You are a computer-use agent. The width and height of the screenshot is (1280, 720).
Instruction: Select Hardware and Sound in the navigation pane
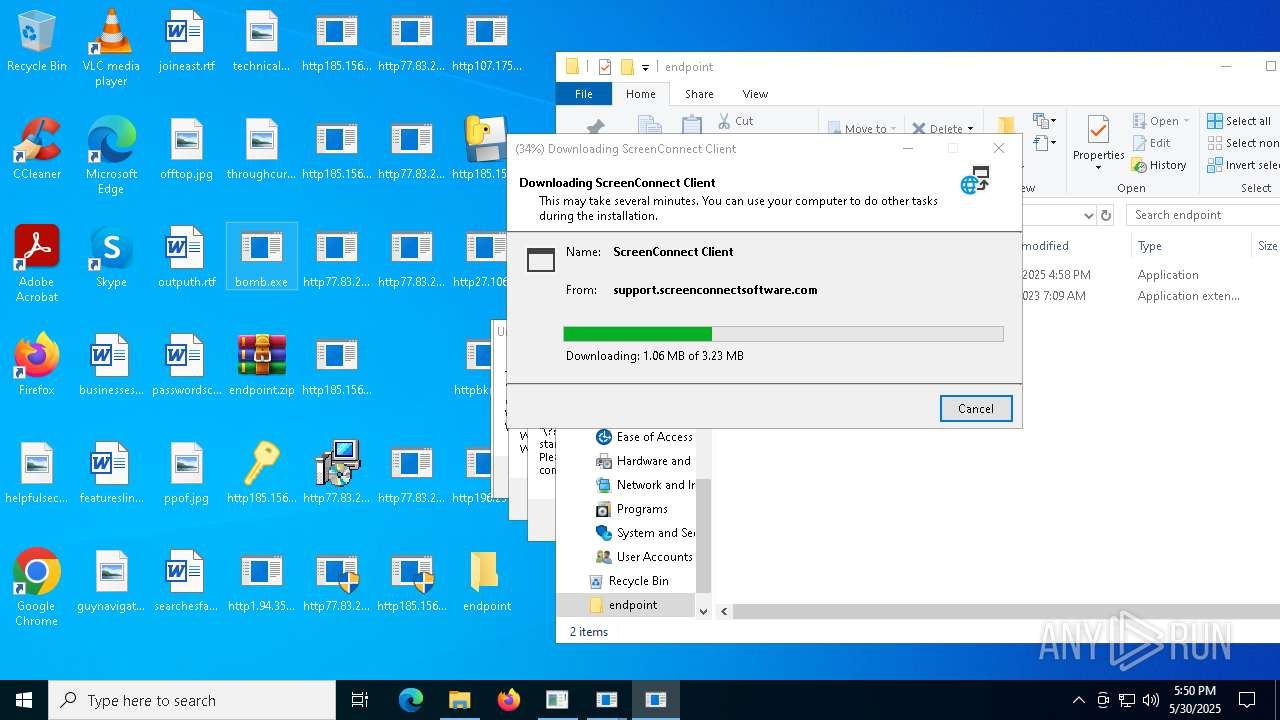point(644,461)
